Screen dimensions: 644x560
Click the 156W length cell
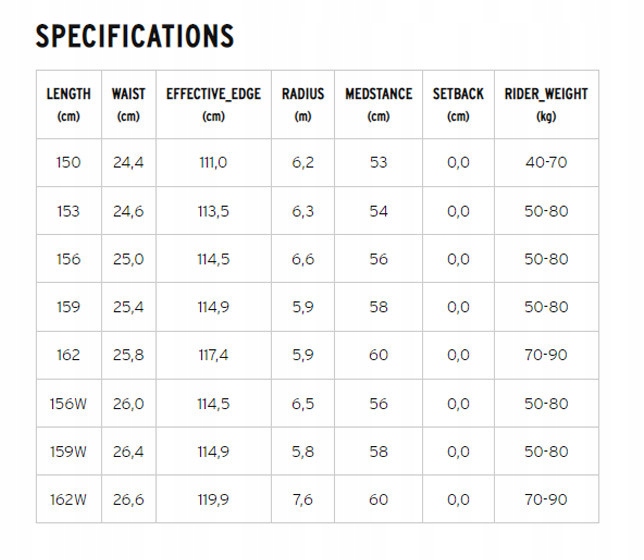click(x=68, y=403)
